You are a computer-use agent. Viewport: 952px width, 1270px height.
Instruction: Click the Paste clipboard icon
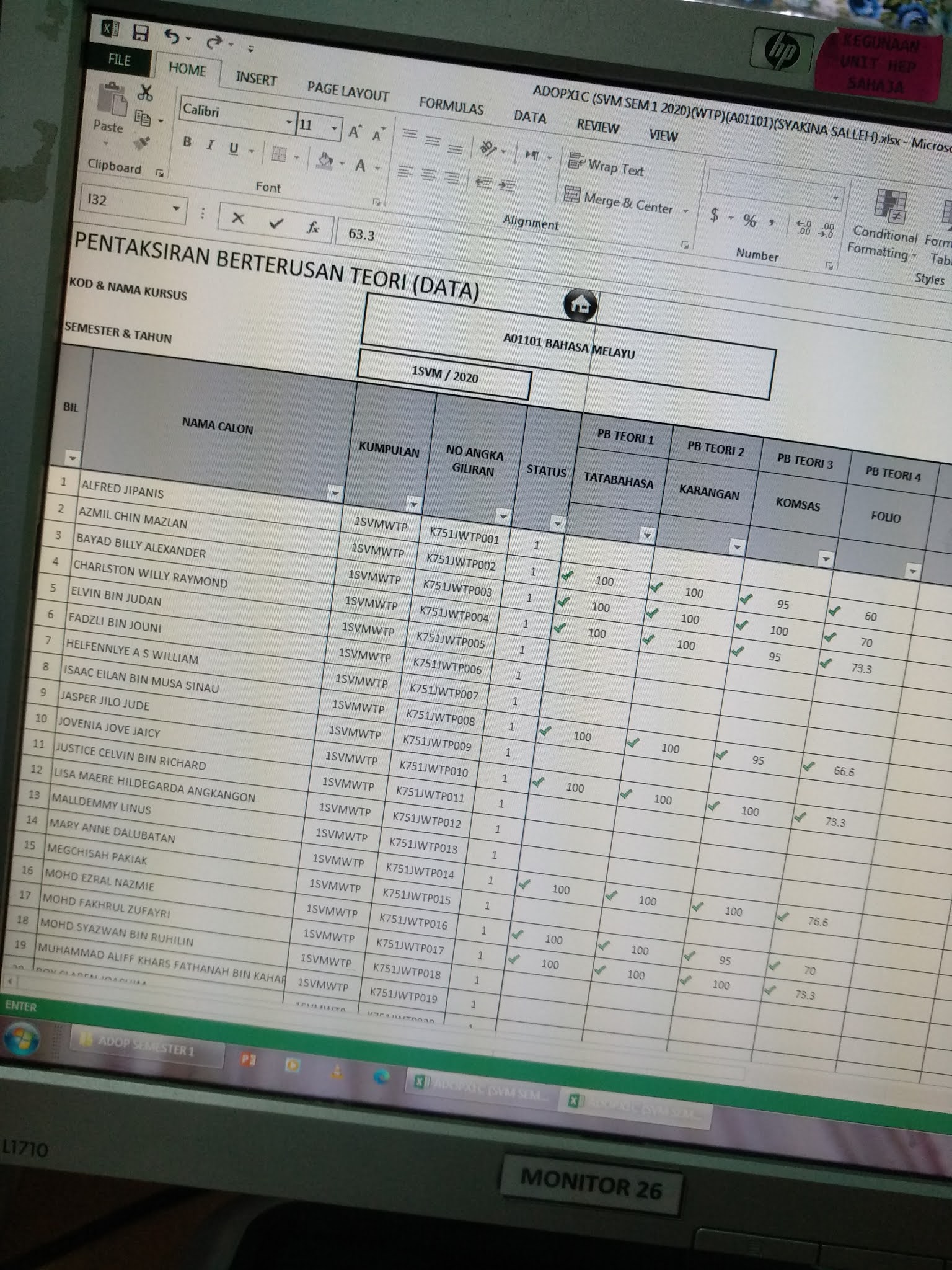(x=111, y=99)
